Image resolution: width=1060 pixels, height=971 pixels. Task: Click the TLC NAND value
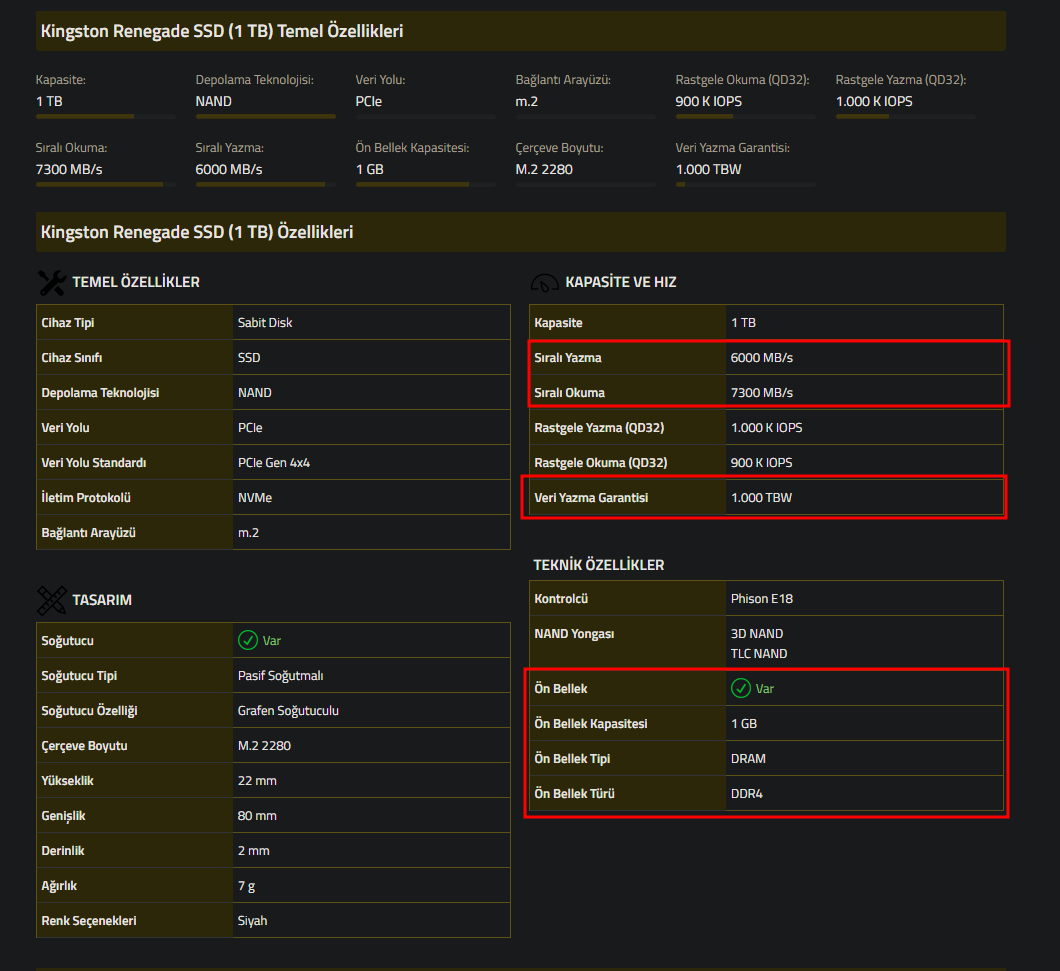(x=759, y=654)
